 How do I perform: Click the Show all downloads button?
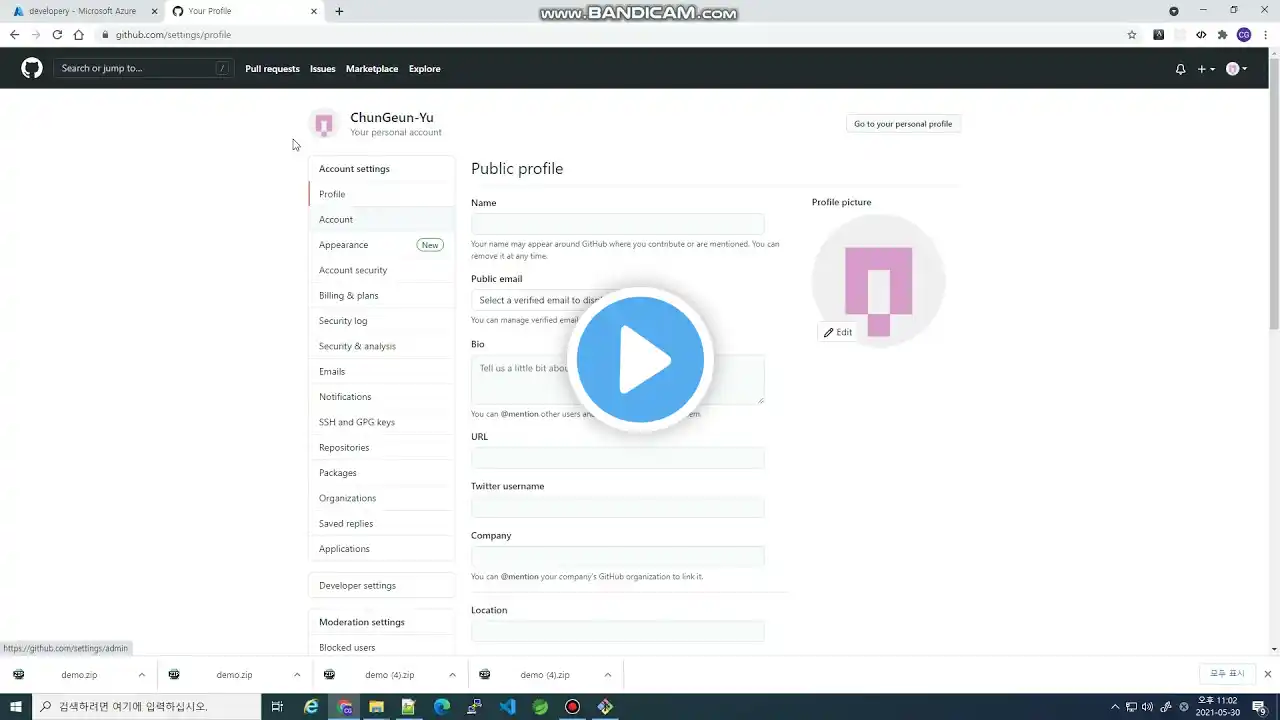pos(1226,674)
